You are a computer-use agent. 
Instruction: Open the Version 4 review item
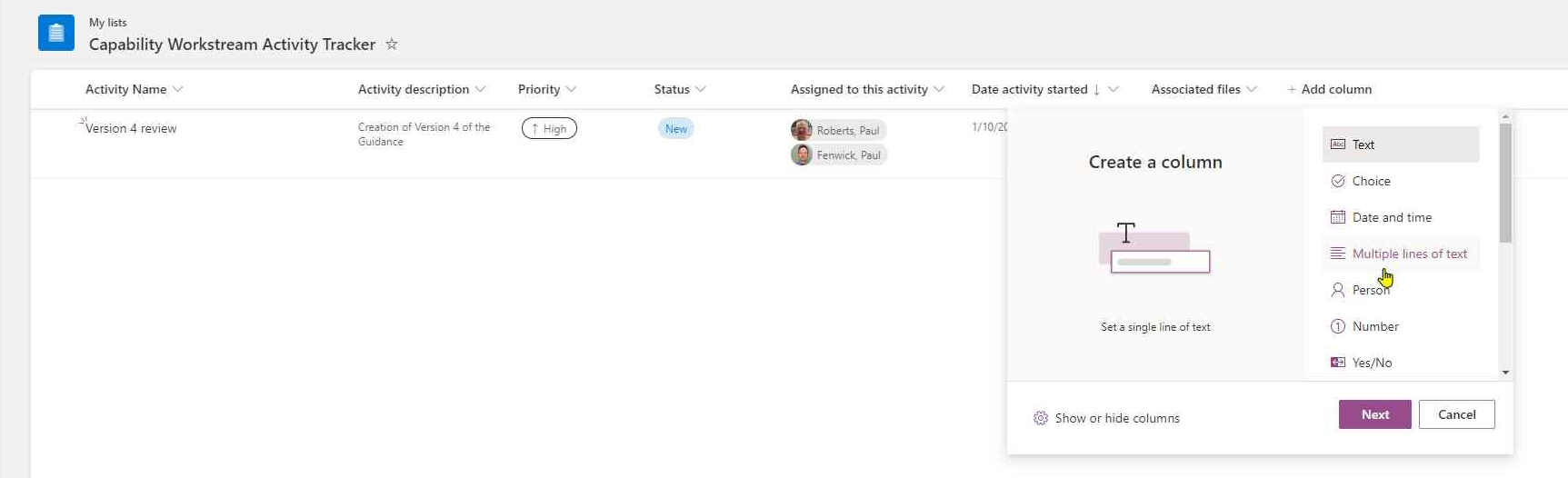131,128
